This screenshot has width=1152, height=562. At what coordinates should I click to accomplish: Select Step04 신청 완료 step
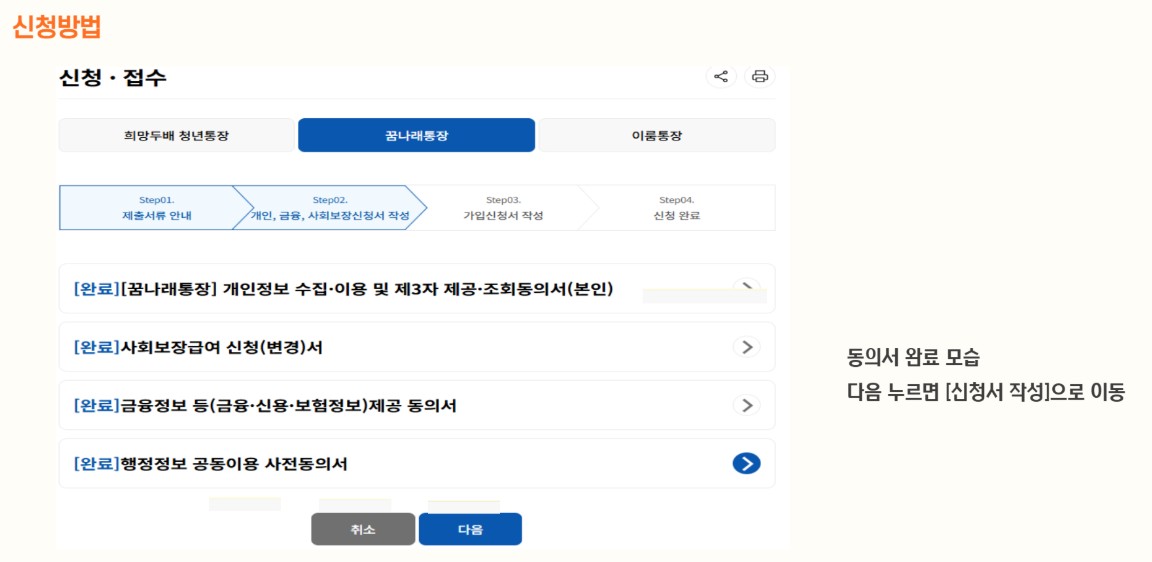[677, 208]
